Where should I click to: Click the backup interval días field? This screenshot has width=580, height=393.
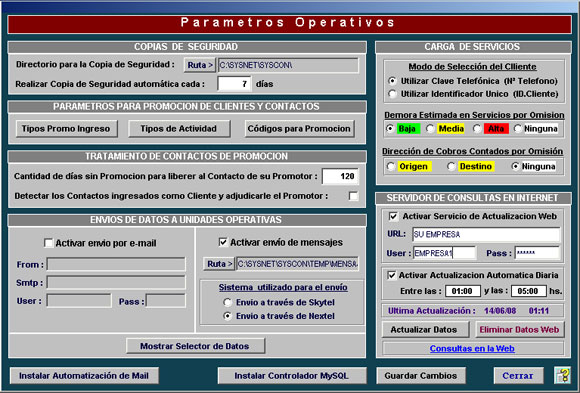click(x=235, y=84)
